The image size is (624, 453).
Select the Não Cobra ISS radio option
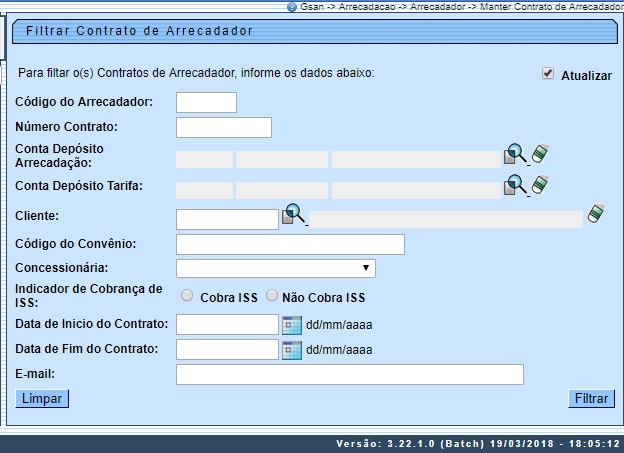[x=271, y=296]
